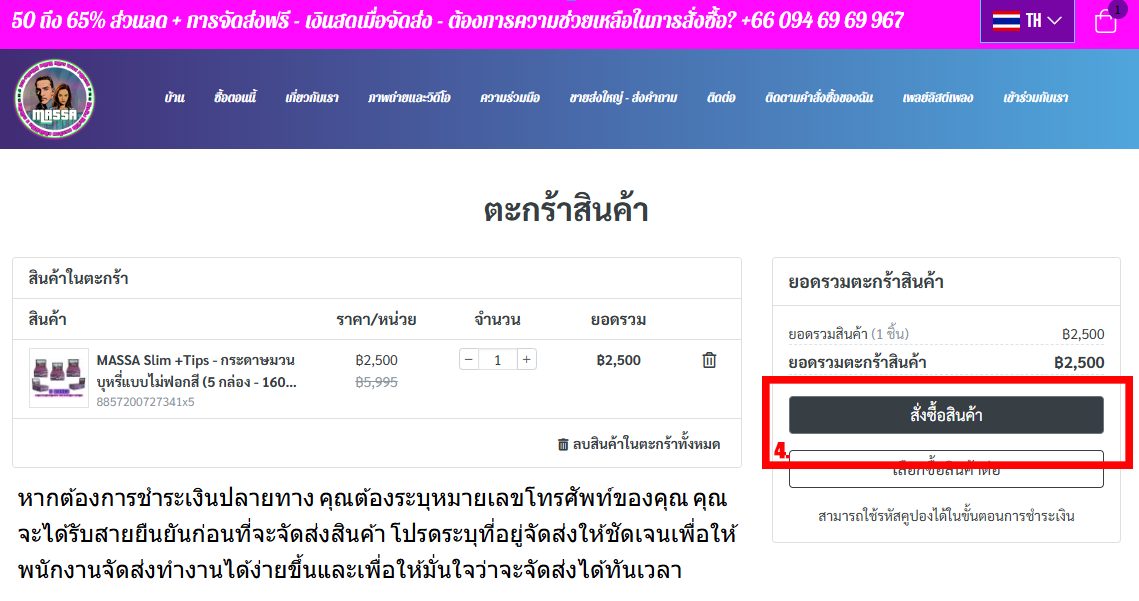Click the bold ฿2,500 cart total amount
Image resolution: width=1139 pixels, height=601 pixels.
coord(1079,363)
